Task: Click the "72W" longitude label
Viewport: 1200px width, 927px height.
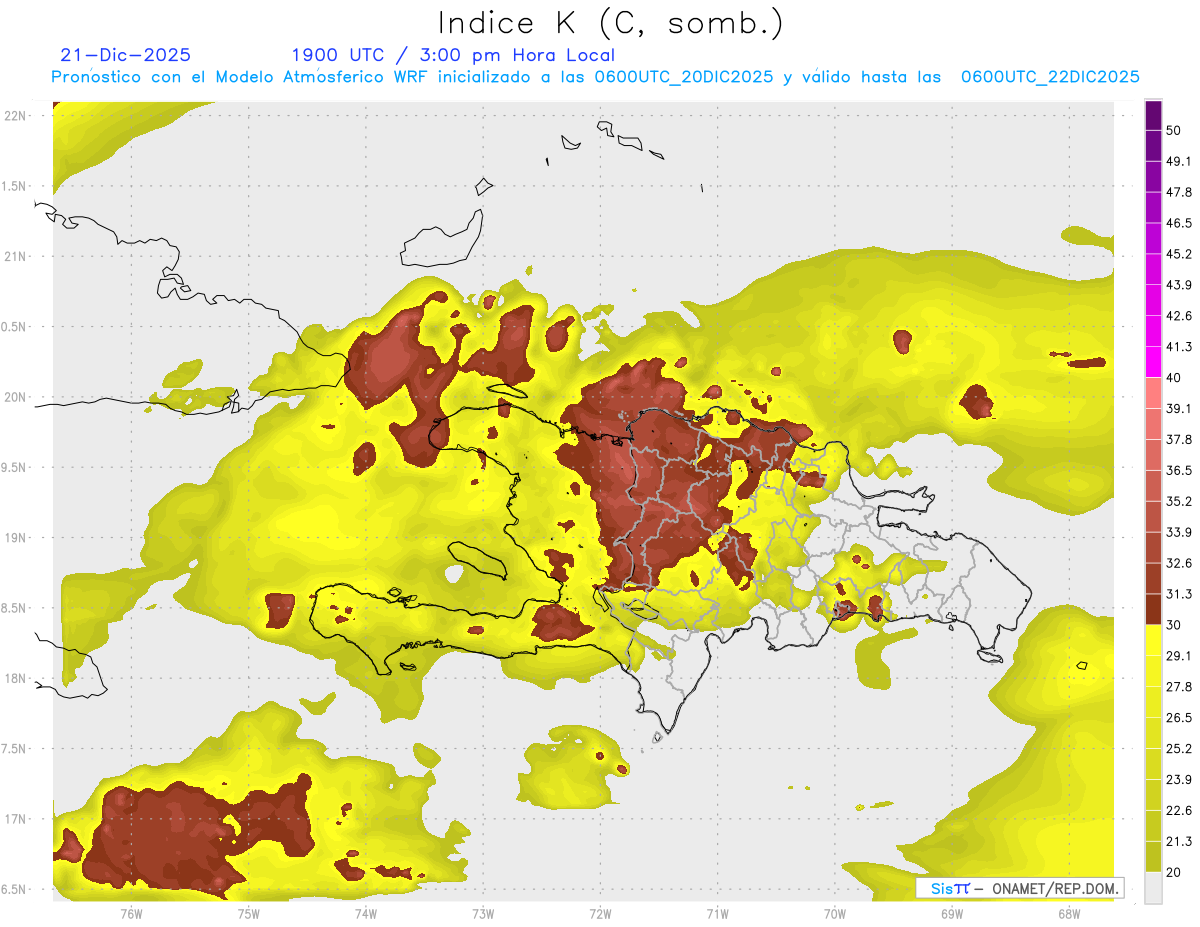Action: pos(600,914)
